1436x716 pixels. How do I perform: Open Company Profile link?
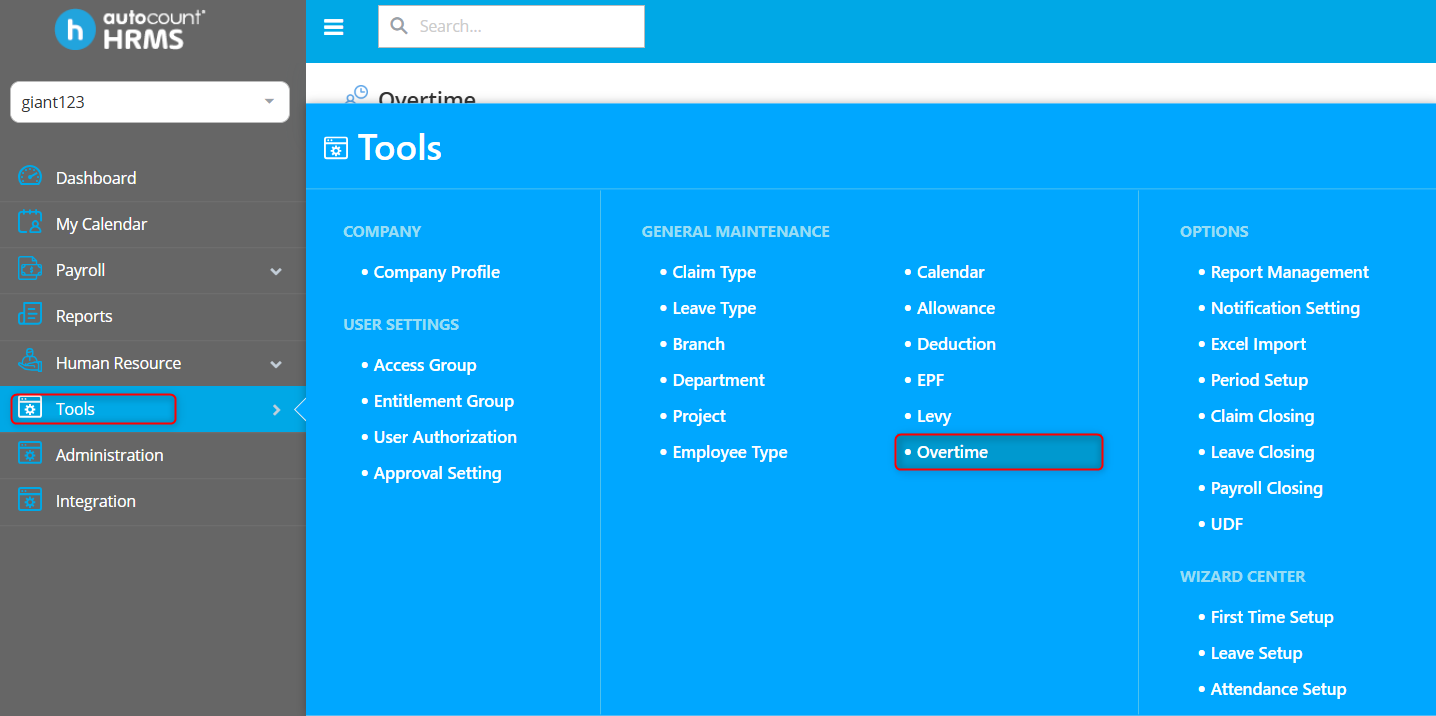pos(436,272)
